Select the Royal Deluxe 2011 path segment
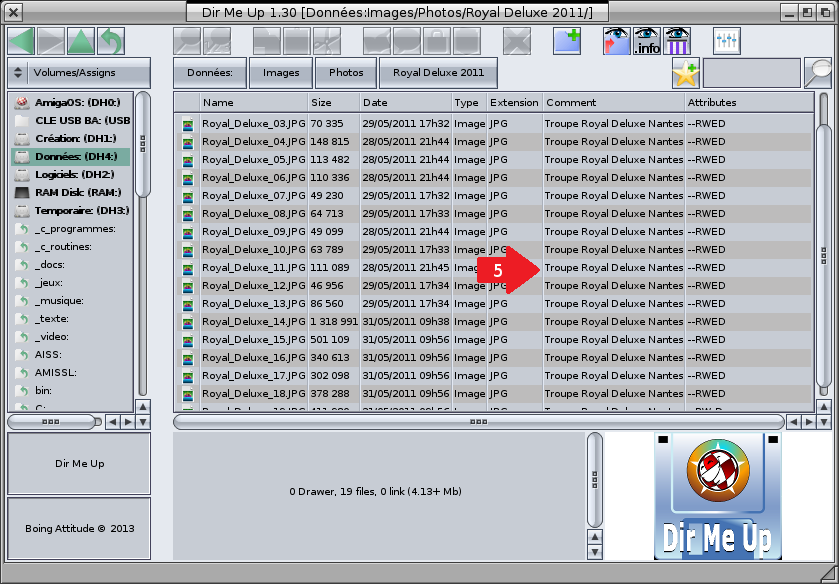This screenshot has height=584, width=839. [x=438, y=73]
